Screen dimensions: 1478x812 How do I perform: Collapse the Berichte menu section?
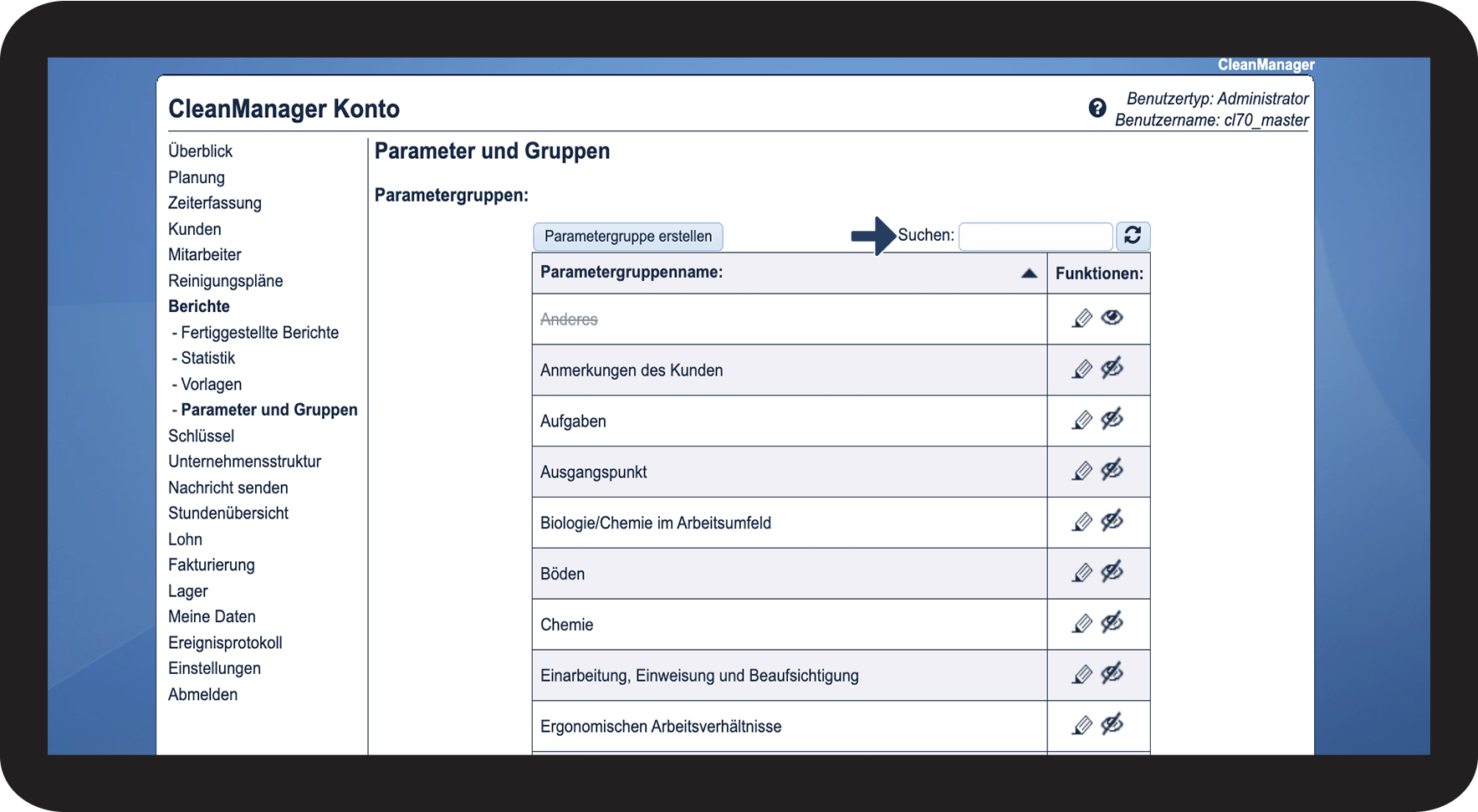point(199,306)
